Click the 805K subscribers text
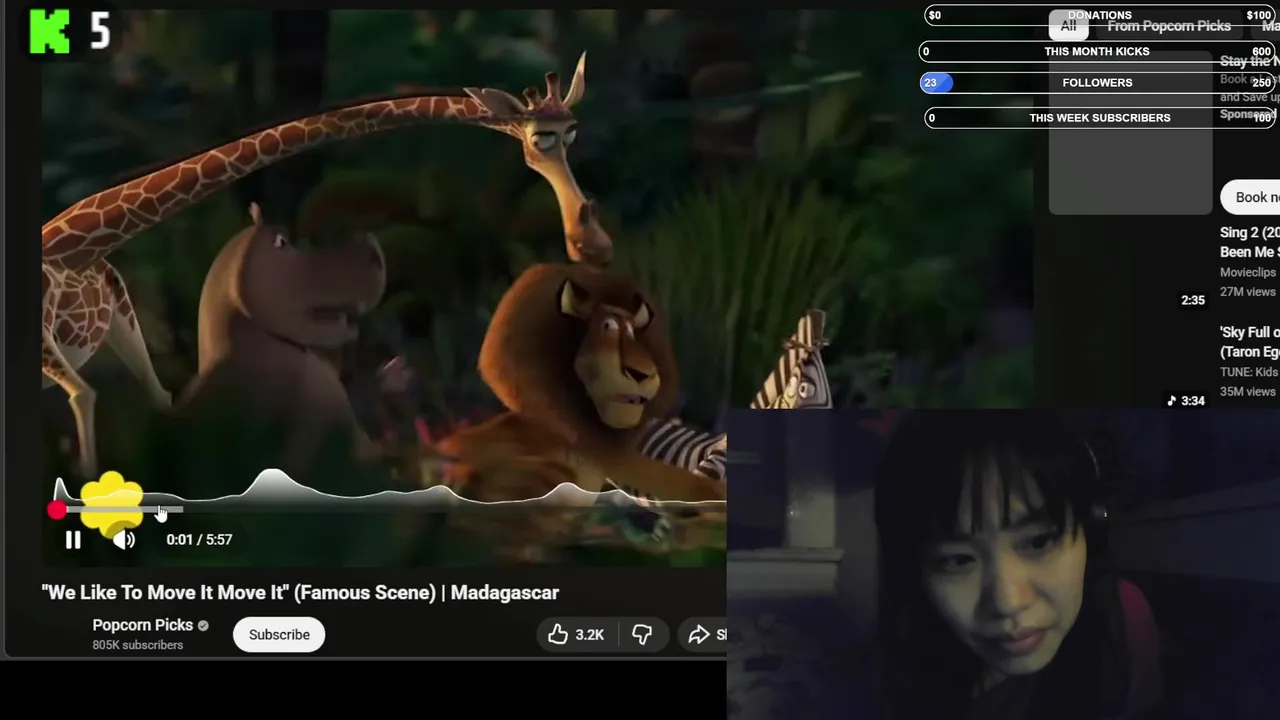The image size is (1280, 720). 137,645
